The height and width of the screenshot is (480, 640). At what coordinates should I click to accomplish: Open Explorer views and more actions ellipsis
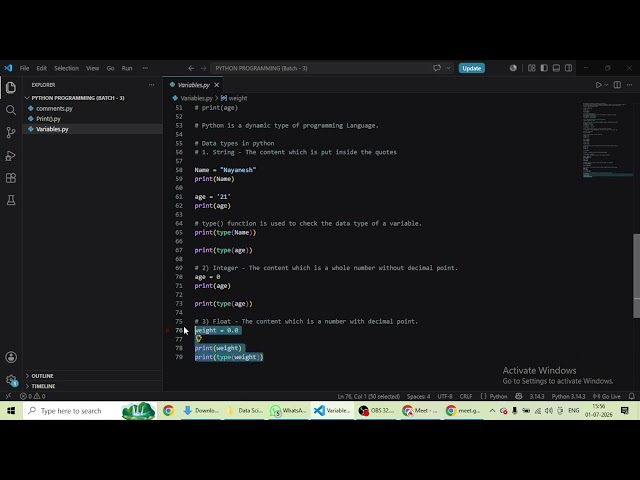tap(151, 85)
